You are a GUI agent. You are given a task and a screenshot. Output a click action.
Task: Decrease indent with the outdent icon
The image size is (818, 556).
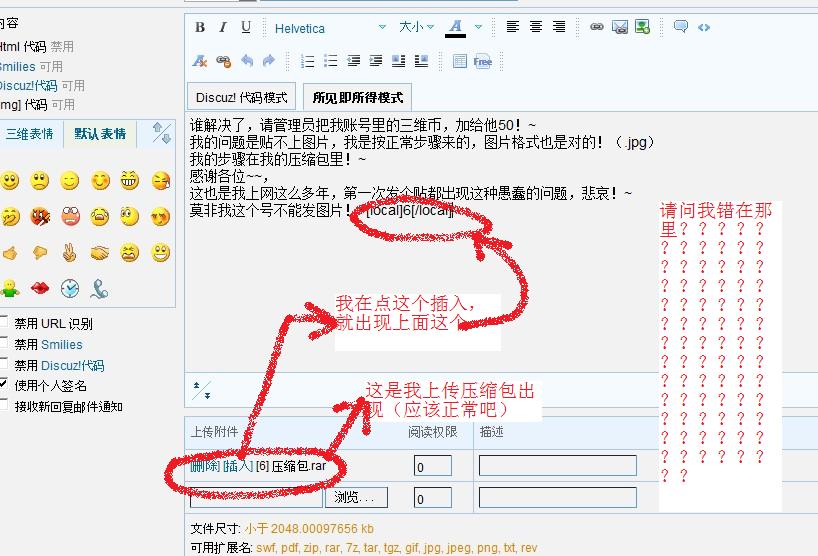click(x=353, y=61)
